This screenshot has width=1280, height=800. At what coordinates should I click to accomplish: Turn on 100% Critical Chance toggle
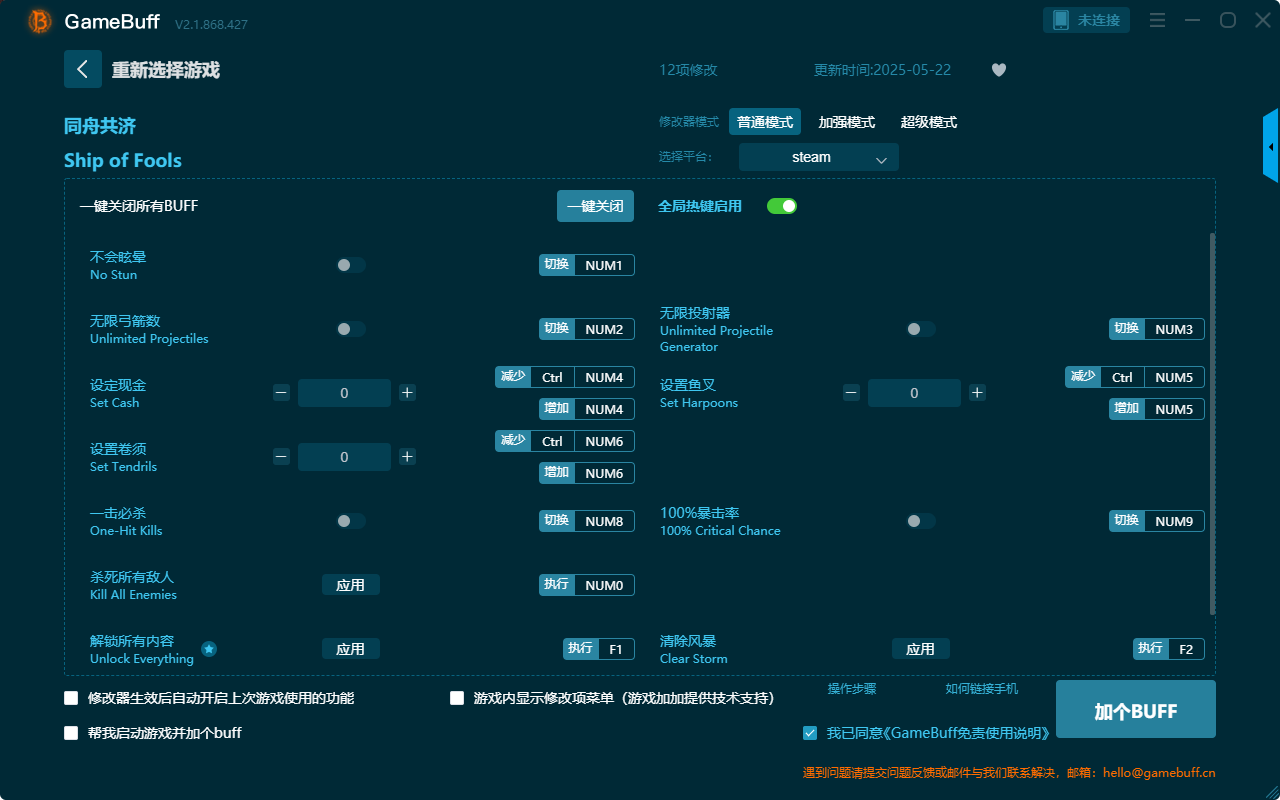pyautogui.click(x=920, y=521)
